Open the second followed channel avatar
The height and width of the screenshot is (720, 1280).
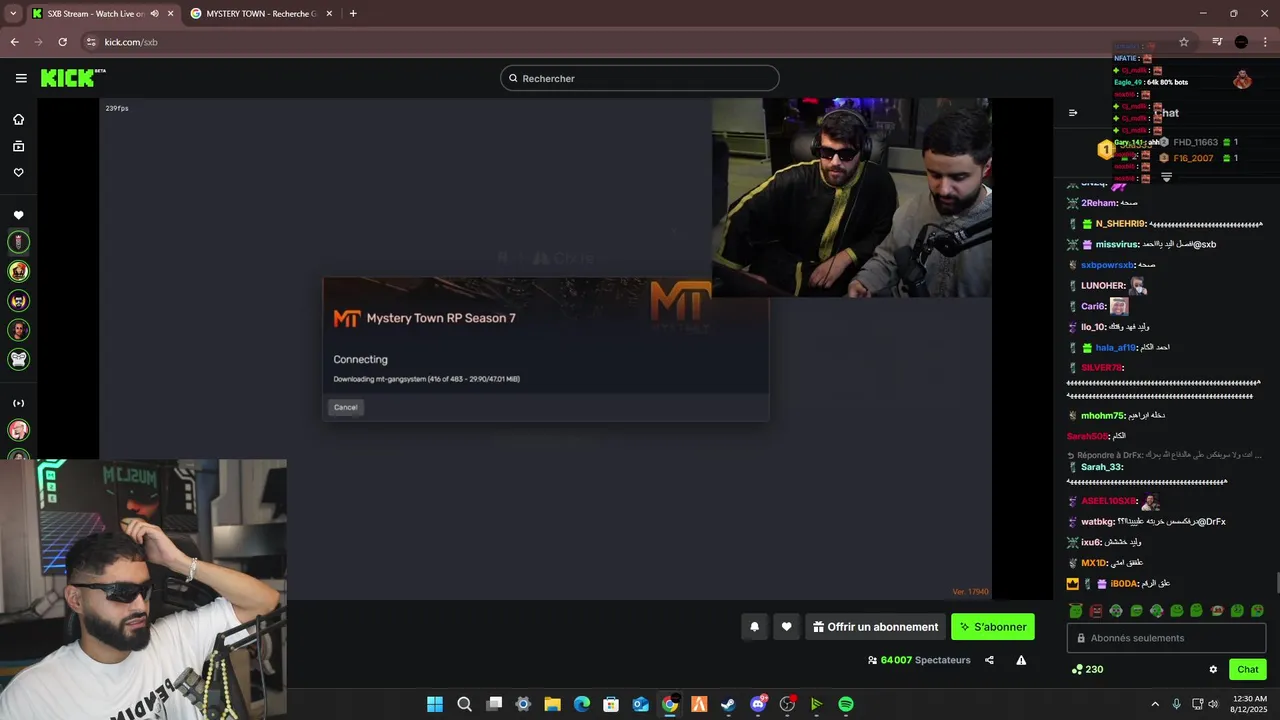18,271
